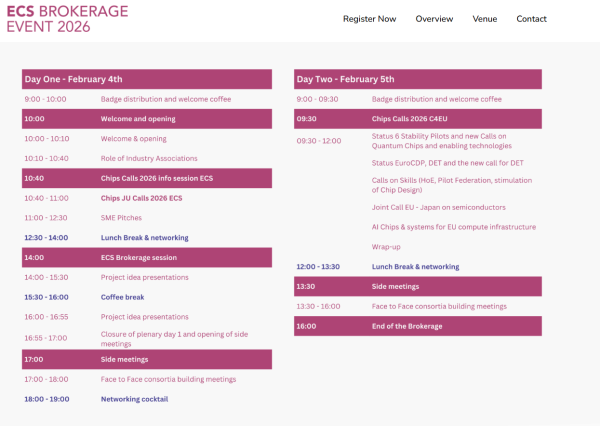Image resolution: width=600 pixels, height=426 pixels.
Task: Select the Chips Calls 2026 info session row
Action: pos(156,178)
